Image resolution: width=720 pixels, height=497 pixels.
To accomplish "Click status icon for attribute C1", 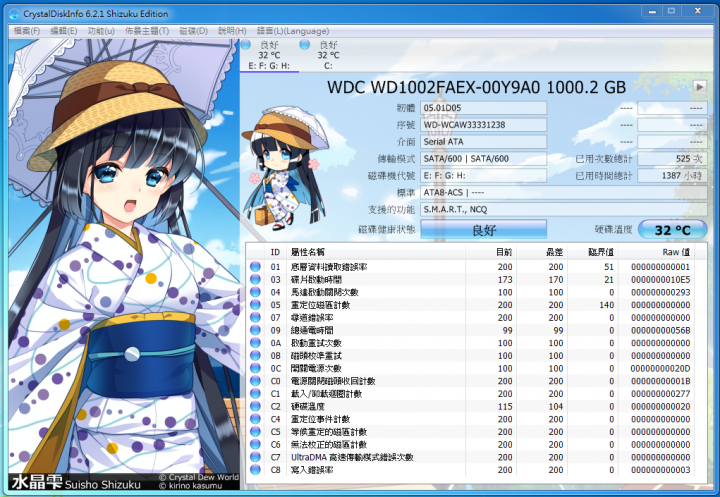I will point(255,394).
